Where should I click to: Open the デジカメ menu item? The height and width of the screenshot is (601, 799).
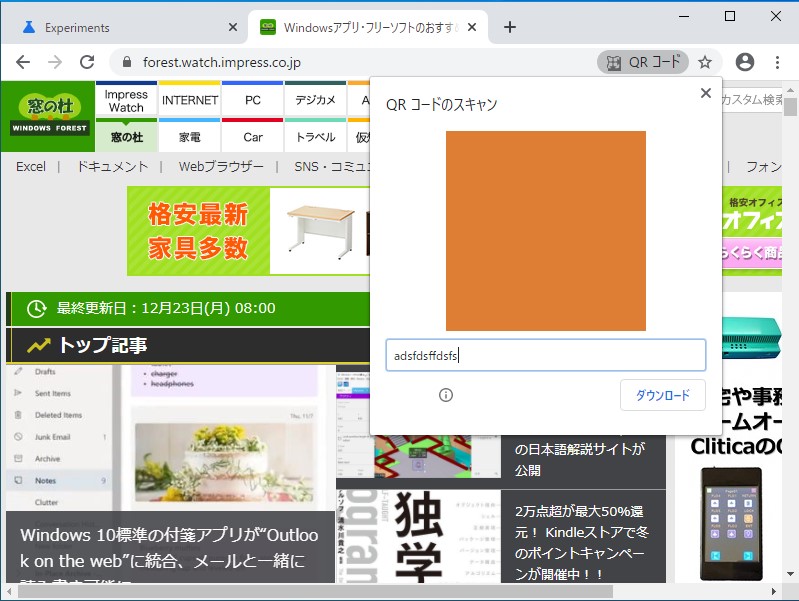(315, 100)
